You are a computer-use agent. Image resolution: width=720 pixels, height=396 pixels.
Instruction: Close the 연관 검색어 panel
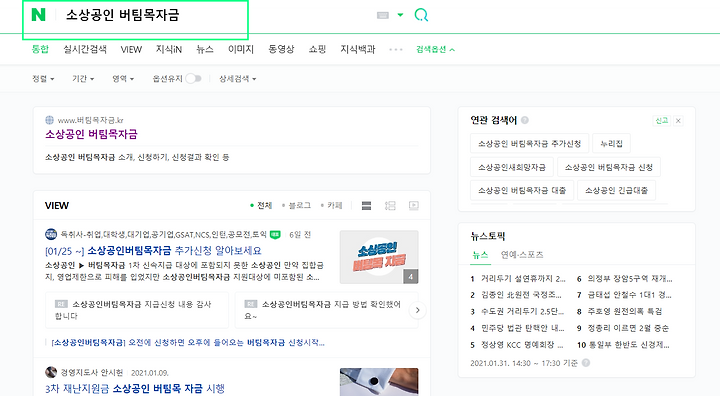pos(678,121)
